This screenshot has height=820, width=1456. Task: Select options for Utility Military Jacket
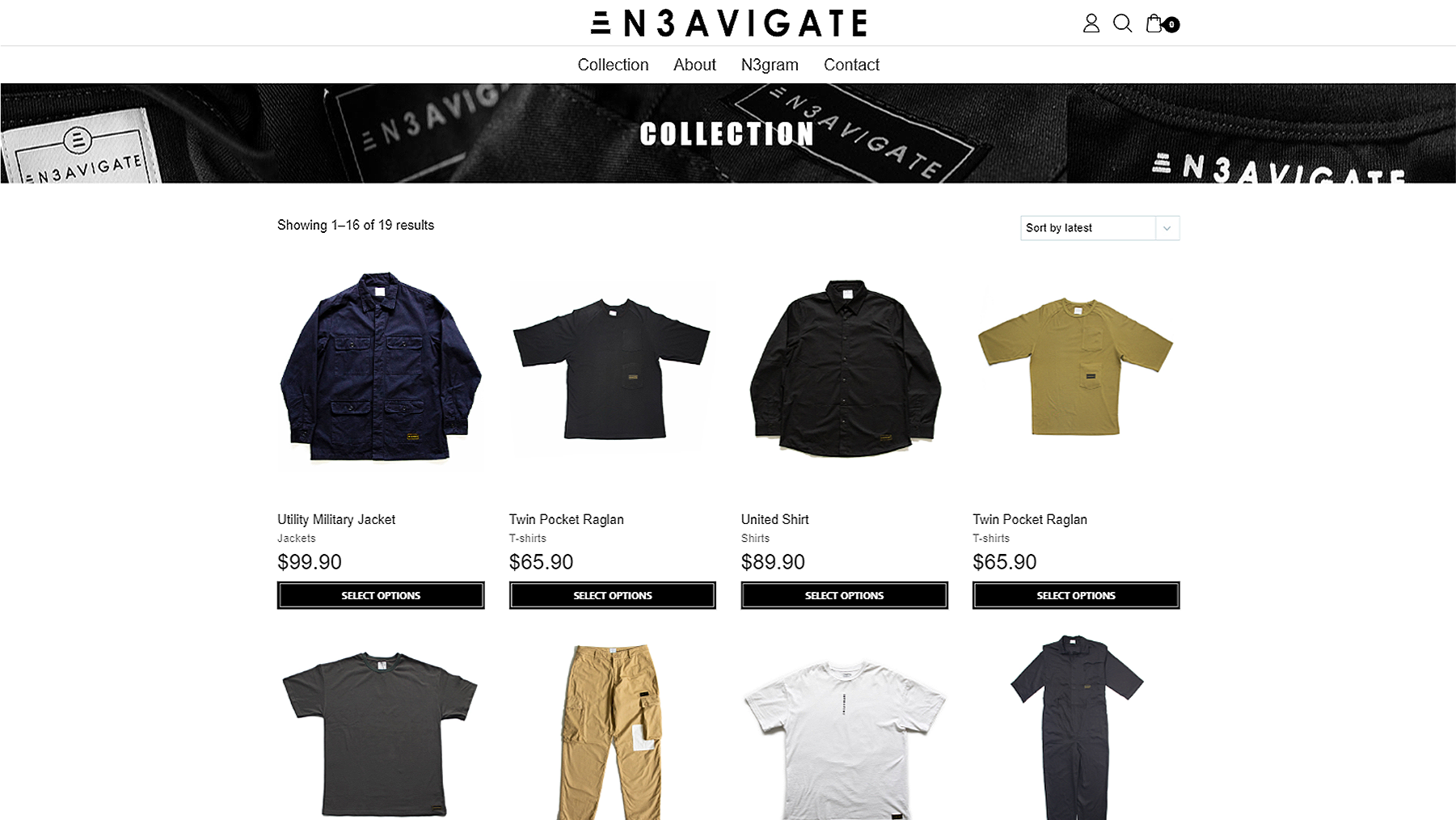pos(381,595)
